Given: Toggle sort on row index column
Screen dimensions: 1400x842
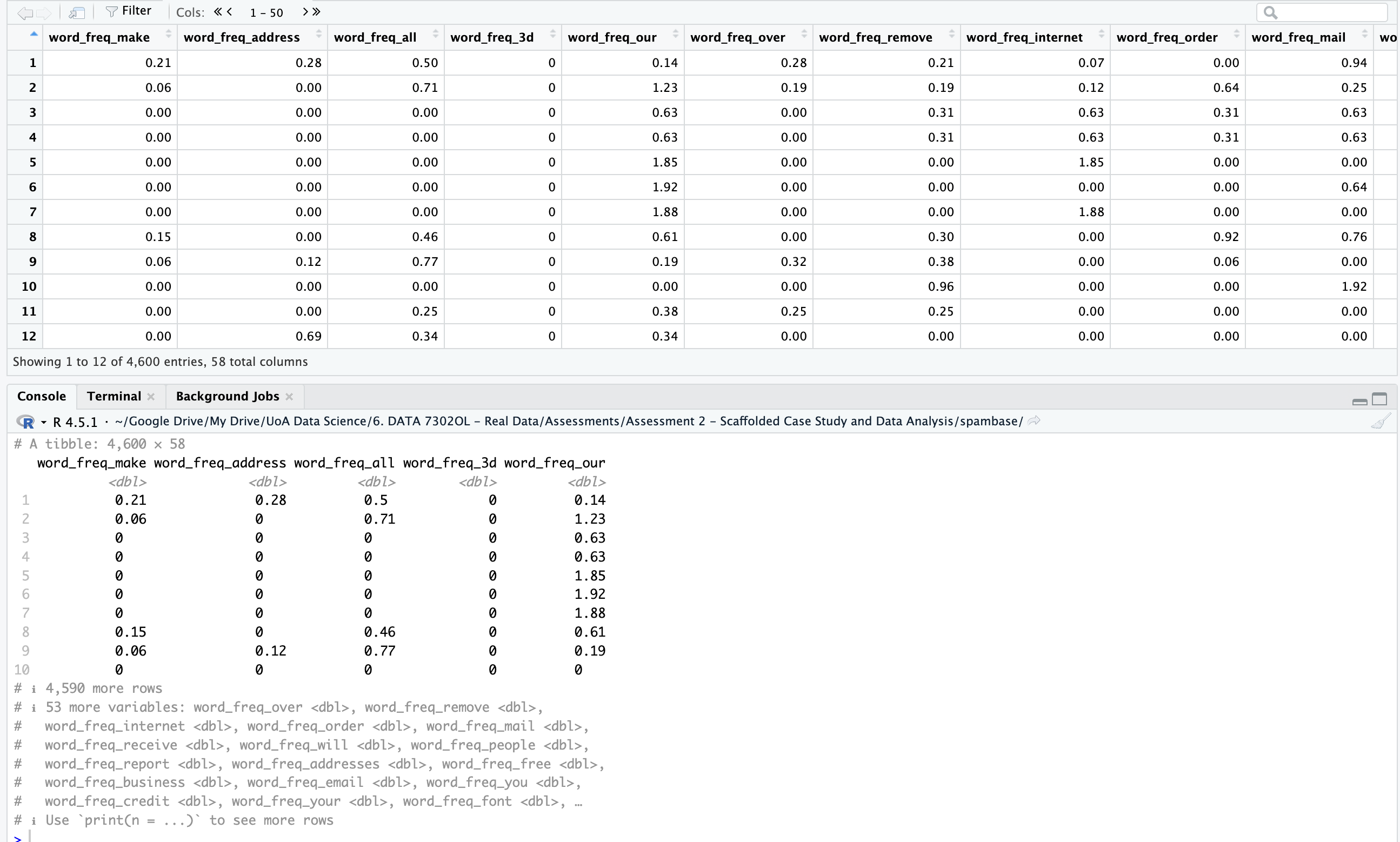Looking at the screenshot, I should [x=34, y=35].
